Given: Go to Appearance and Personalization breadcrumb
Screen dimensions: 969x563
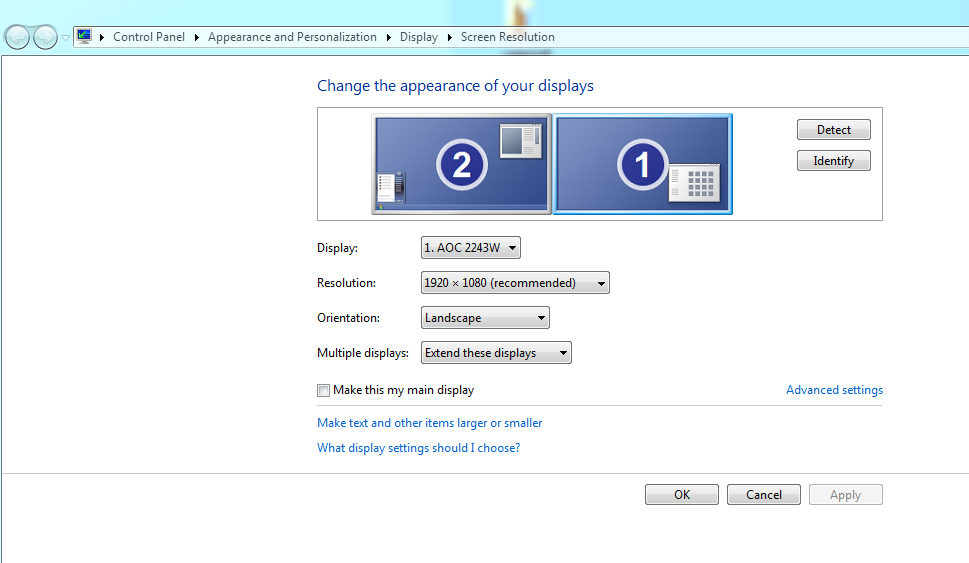Looking at the screenshot, I should 292,37.
